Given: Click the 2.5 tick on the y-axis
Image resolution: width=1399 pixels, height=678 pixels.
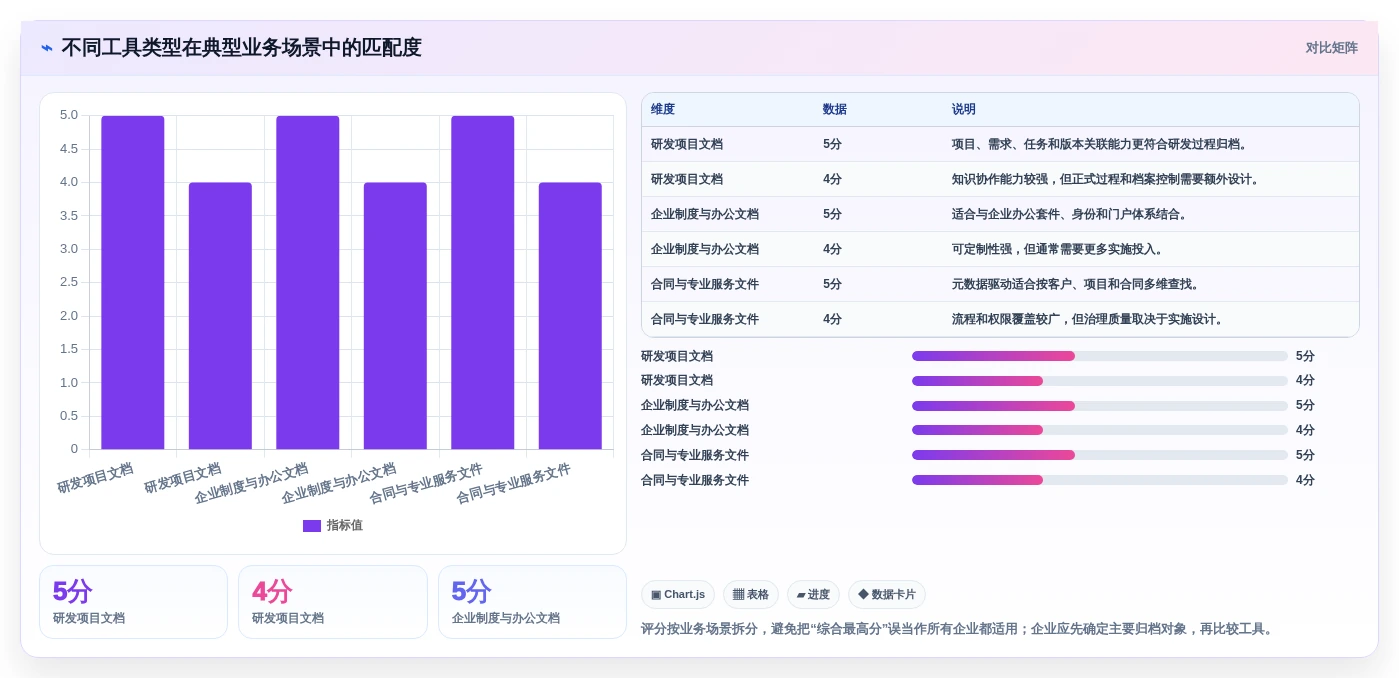Looking at the screenshot, I should pyautogui.click(x=69, y=282).
